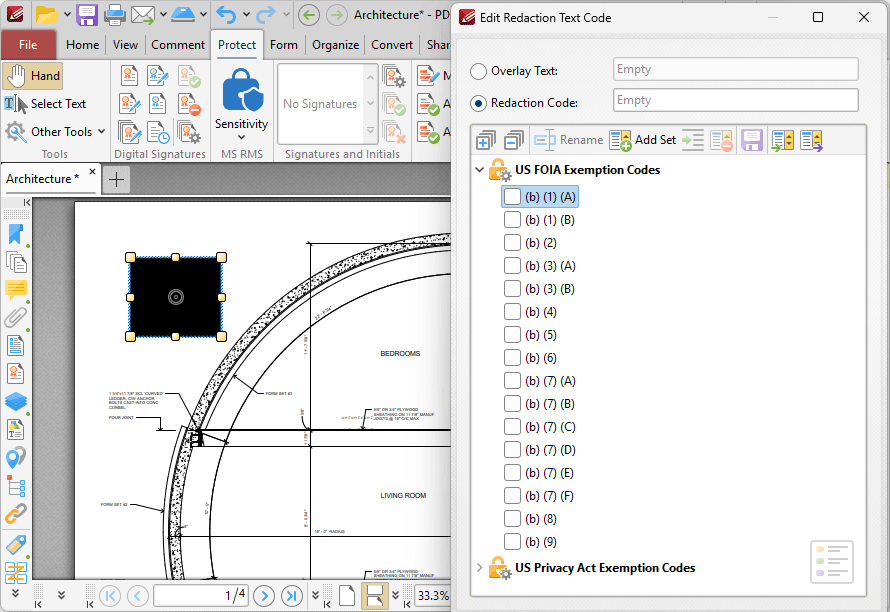Click the Print icon in quick access toolbar
The width and height of the screenshot is (890, 612).
click(115, 15)
